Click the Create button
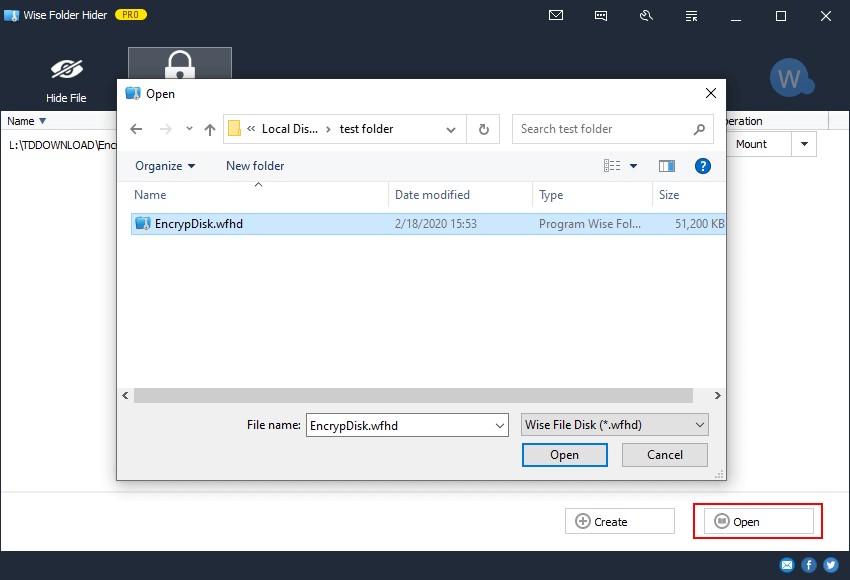This screenshot has width=850, height=580. point(620,521)
